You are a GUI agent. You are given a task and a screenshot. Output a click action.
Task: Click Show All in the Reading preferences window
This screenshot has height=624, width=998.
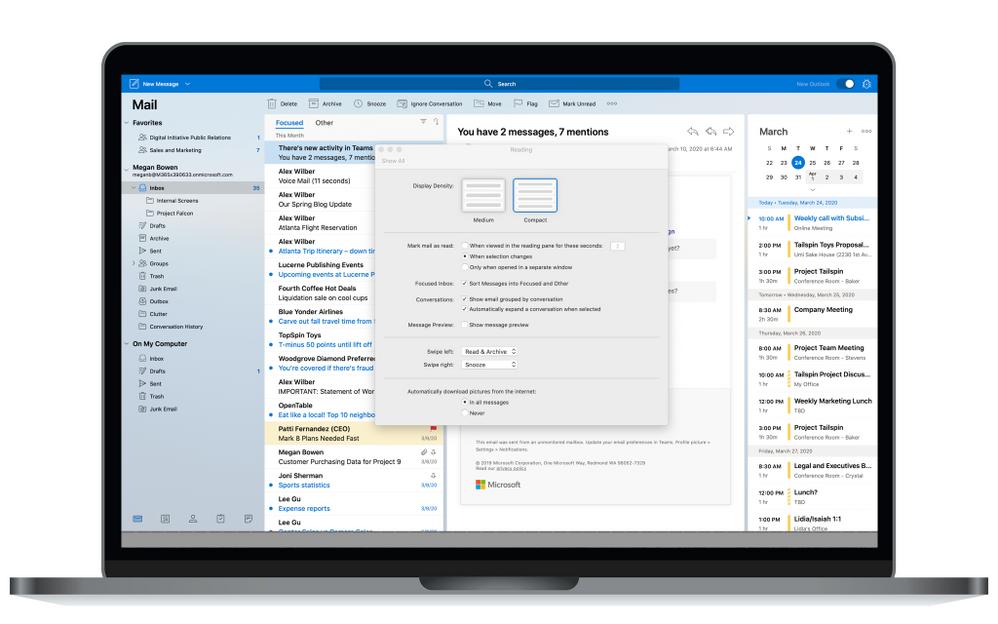click(393, 161)
